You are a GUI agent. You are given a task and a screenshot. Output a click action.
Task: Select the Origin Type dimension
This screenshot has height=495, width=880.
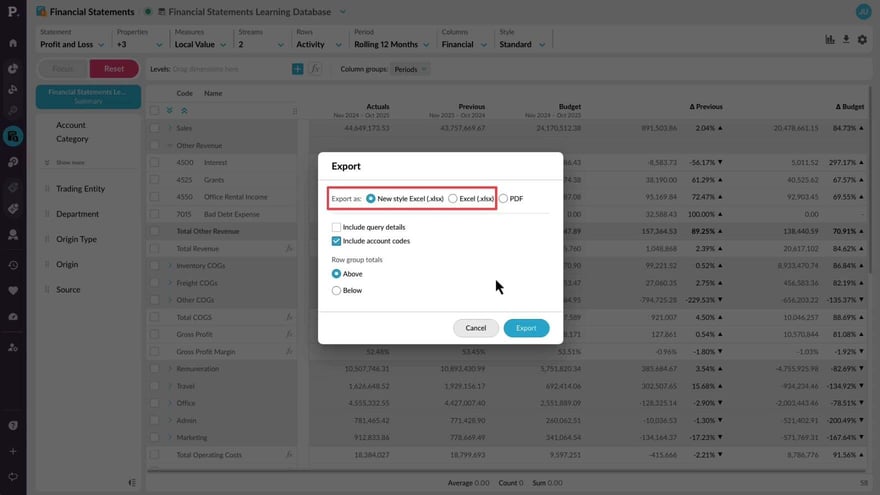point(76,239)
